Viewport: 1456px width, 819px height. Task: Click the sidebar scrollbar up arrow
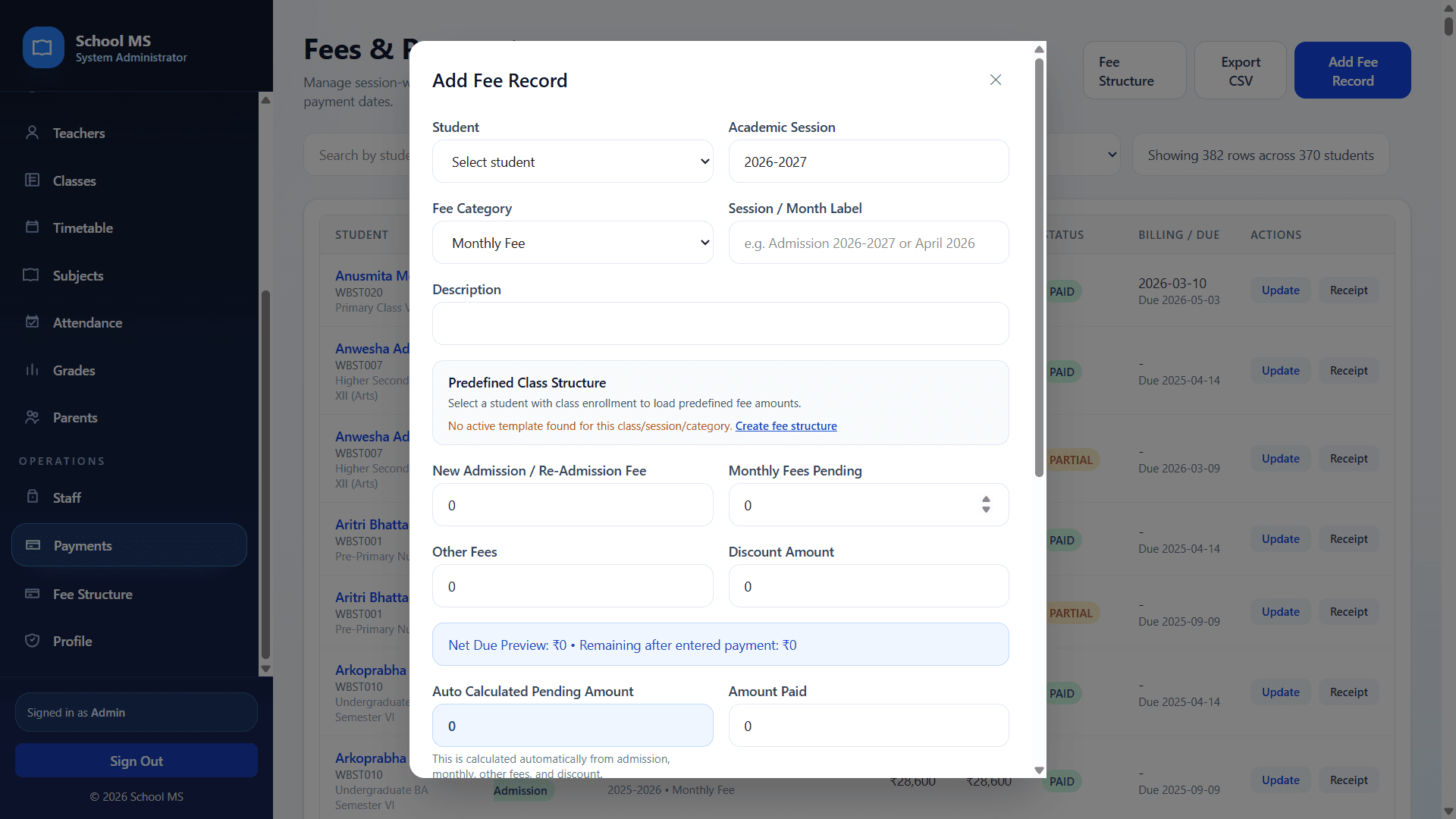(265, 100)
